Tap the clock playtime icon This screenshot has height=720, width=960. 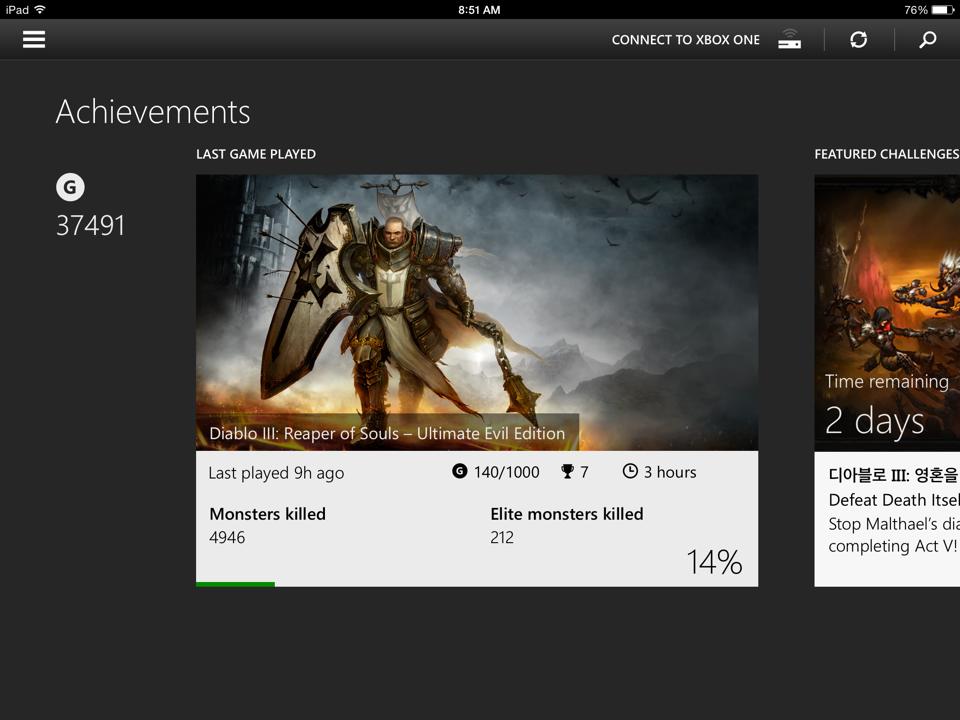point(630,471)
